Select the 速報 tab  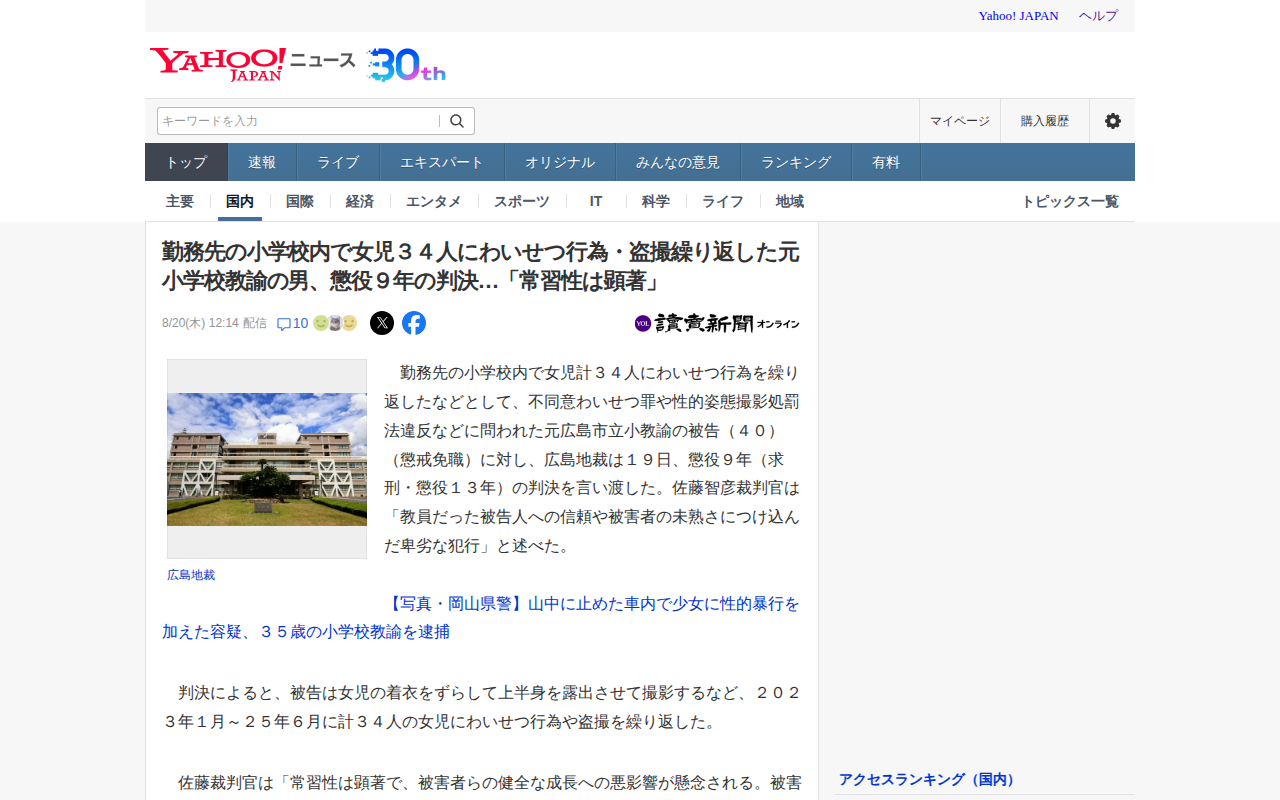tap(262, 162)
